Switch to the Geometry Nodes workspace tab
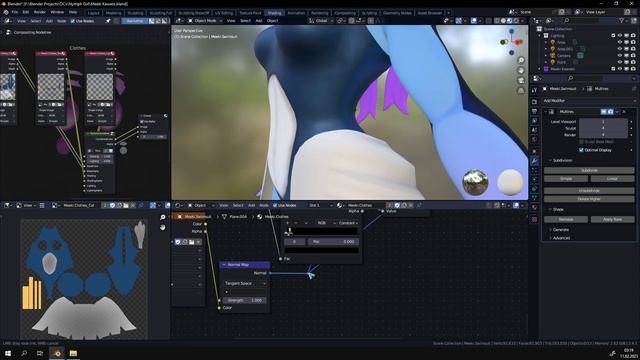Image resolution: width=640 pixels, height=360 pixels. pyautogui.click(x=397, y=13)
